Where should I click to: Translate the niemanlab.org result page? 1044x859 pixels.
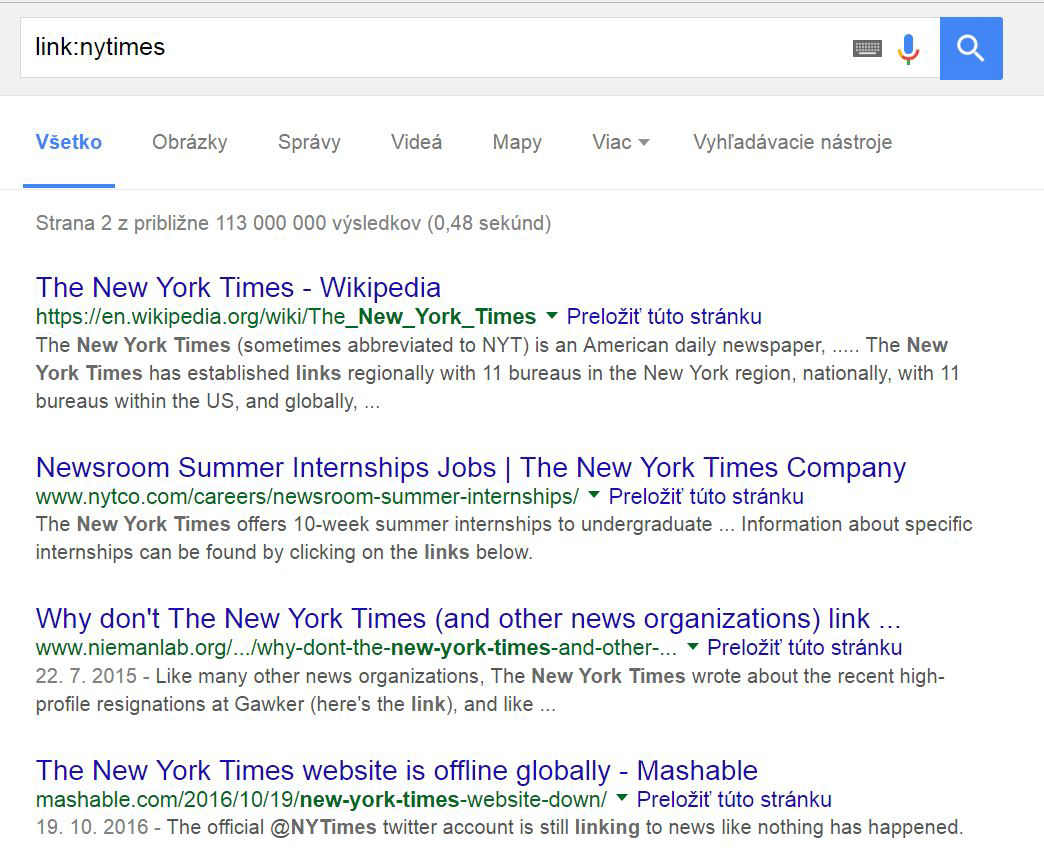804,647
